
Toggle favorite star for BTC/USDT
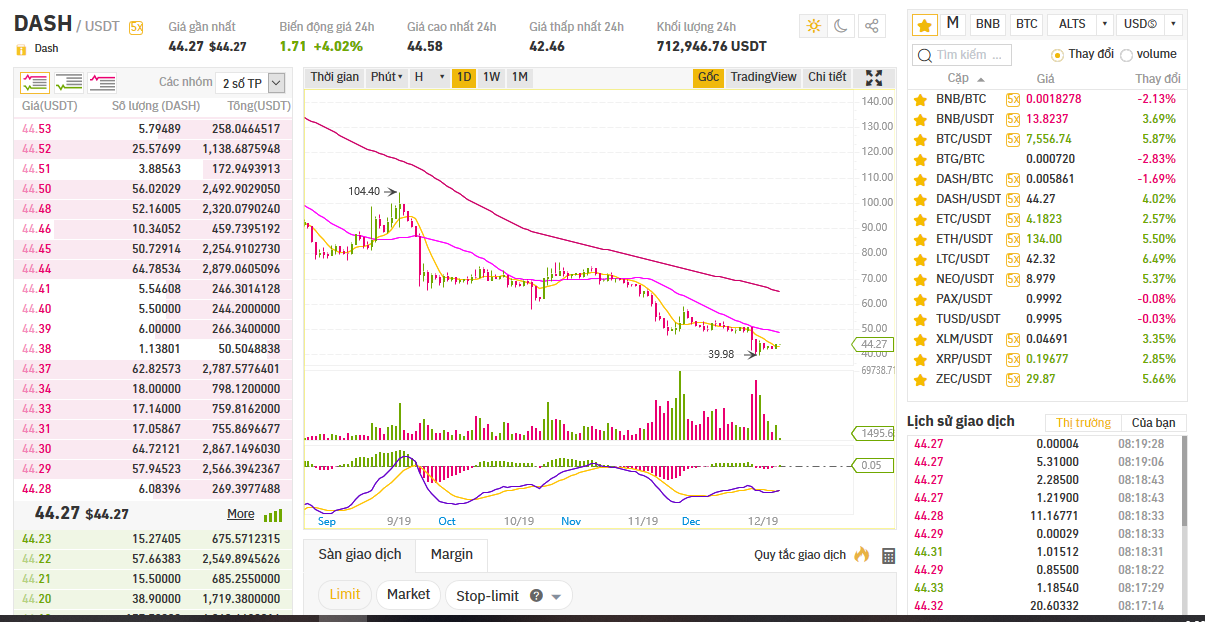click(920, 139)
